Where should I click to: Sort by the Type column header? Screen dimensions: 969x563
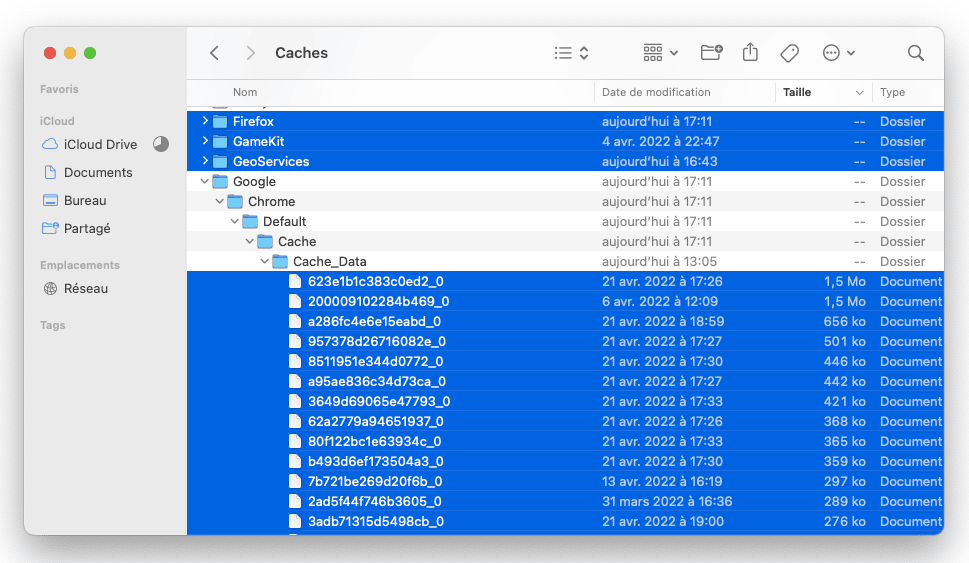[x=892, y=92]
